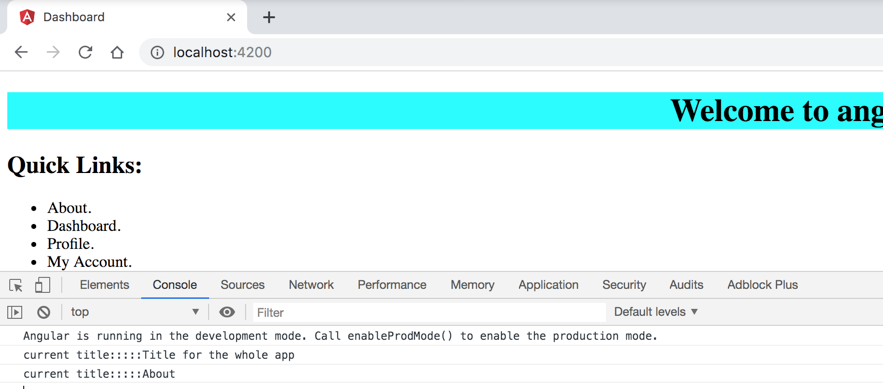Click the browser back arrow

[x=21, y=52]
